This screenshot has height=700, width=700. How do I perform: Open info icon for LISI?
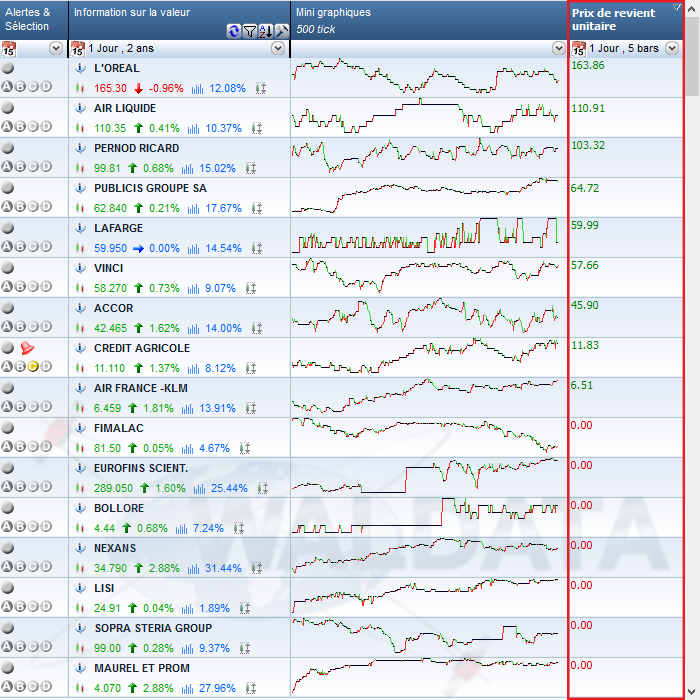pyautogui.click(x=80, y=588)
